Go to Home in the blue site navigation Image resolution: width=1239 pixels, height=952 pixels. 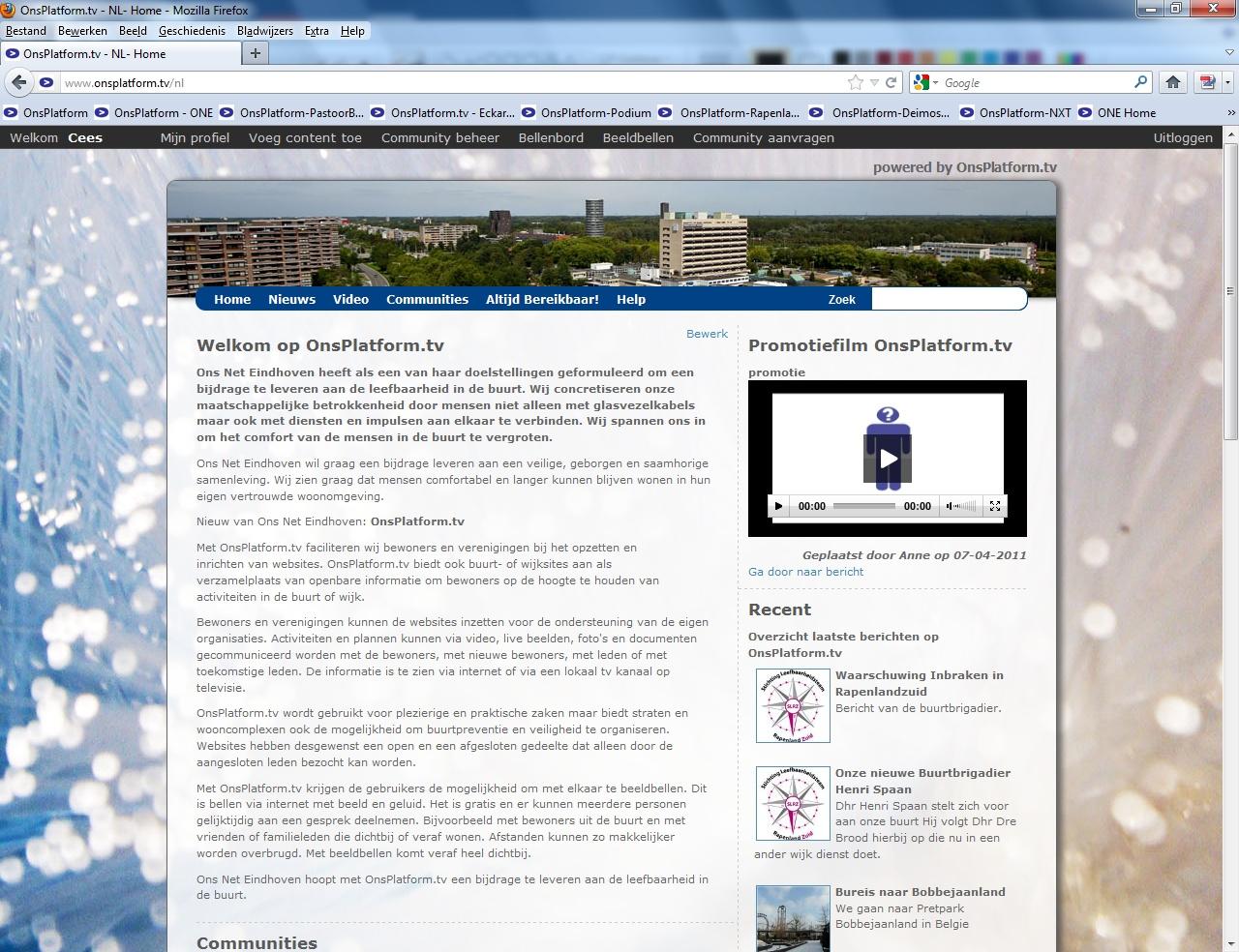click(x=232, y=299)
